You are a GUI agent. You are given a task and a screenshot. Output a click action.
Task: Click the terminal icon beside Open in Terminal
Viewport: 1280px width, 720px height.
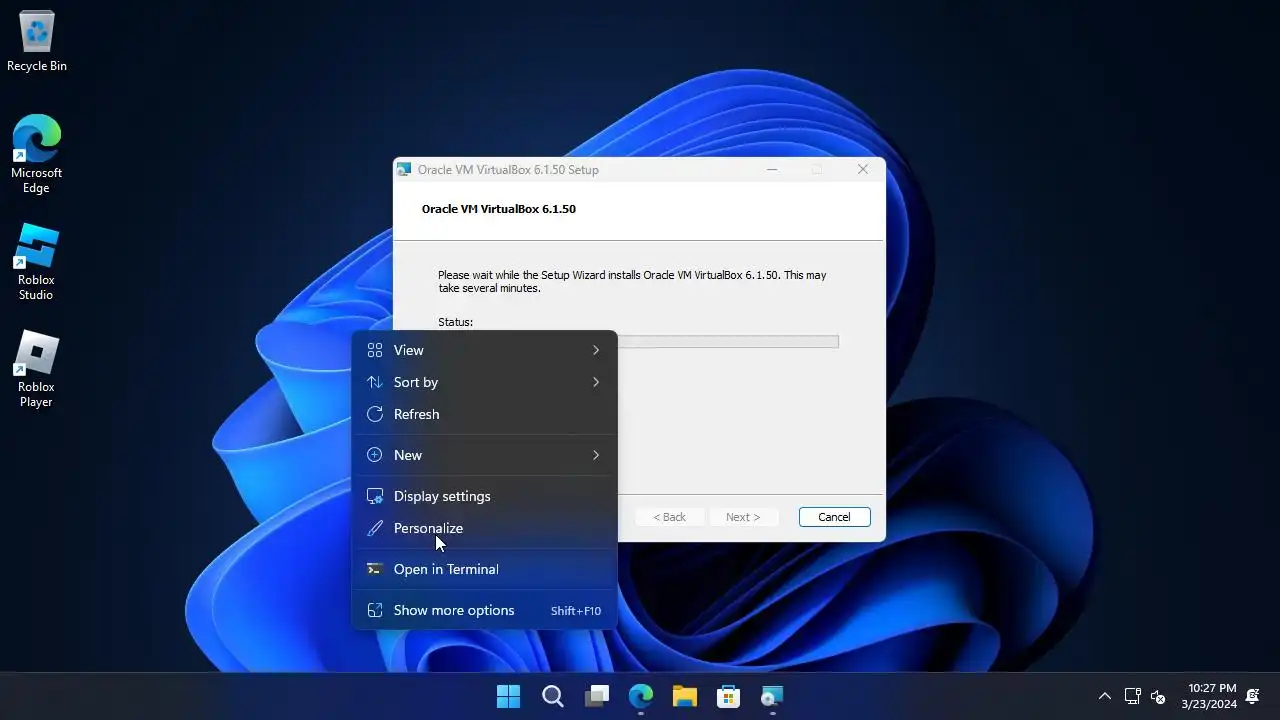pyautogui.click(x=375, y=569)
